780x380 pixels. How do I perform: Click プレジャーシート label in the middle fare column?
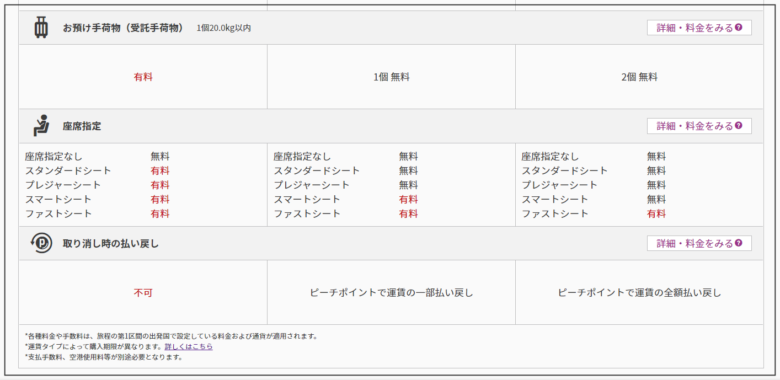[x=311, y=186]
